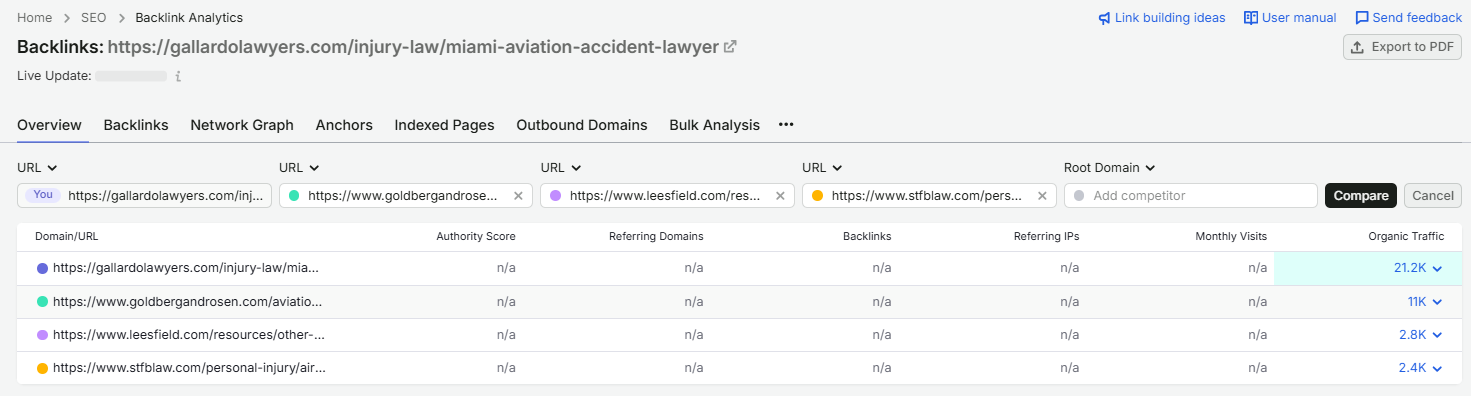Click stfblaw.com row in table
Screen dimensions: 1471x396
pyautogui.click(x=739, y=367)
